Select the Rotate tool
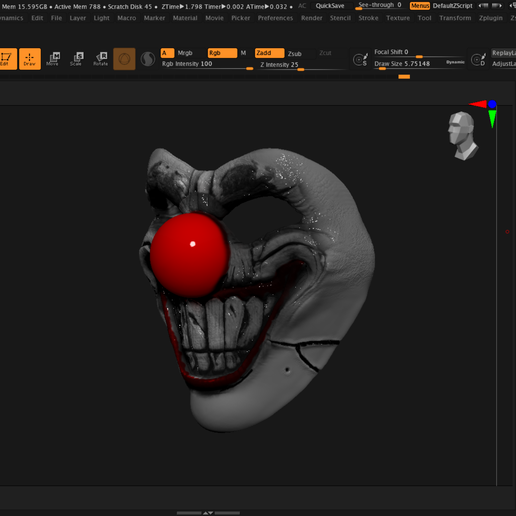 coord(101,59)
